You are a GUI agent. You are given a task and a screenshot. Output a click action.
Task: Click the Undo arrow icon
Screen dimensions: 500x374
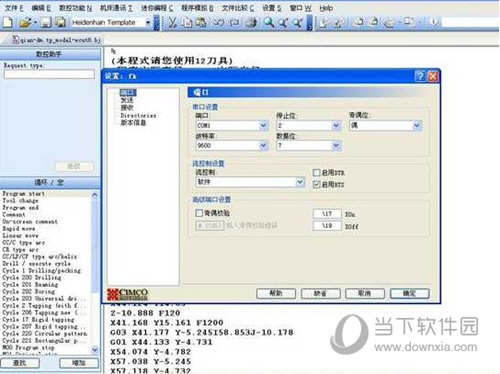coord(219,22)
